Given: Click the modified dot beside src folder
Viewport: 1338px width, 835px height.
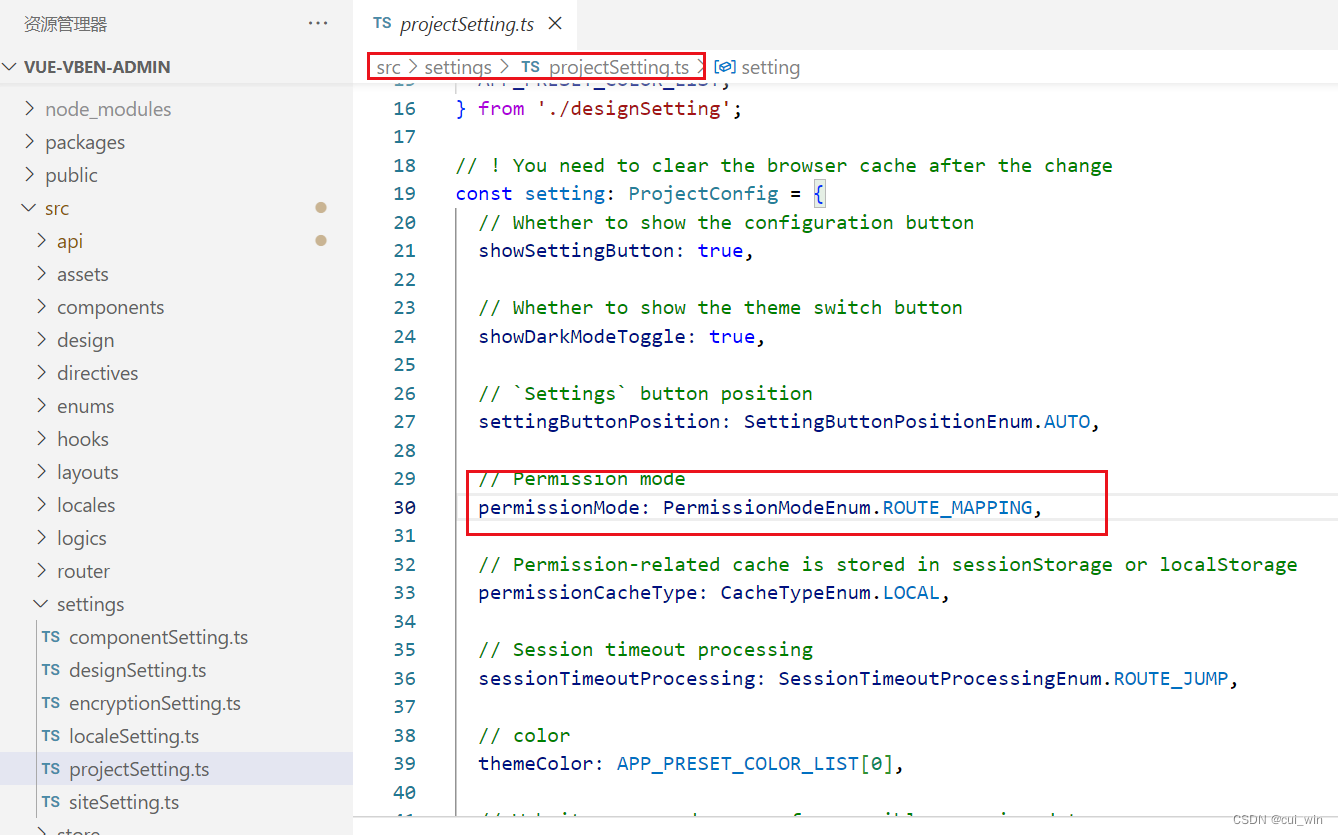Looking at the screenshot, I should pyautogui.click(x=321, y=208).
